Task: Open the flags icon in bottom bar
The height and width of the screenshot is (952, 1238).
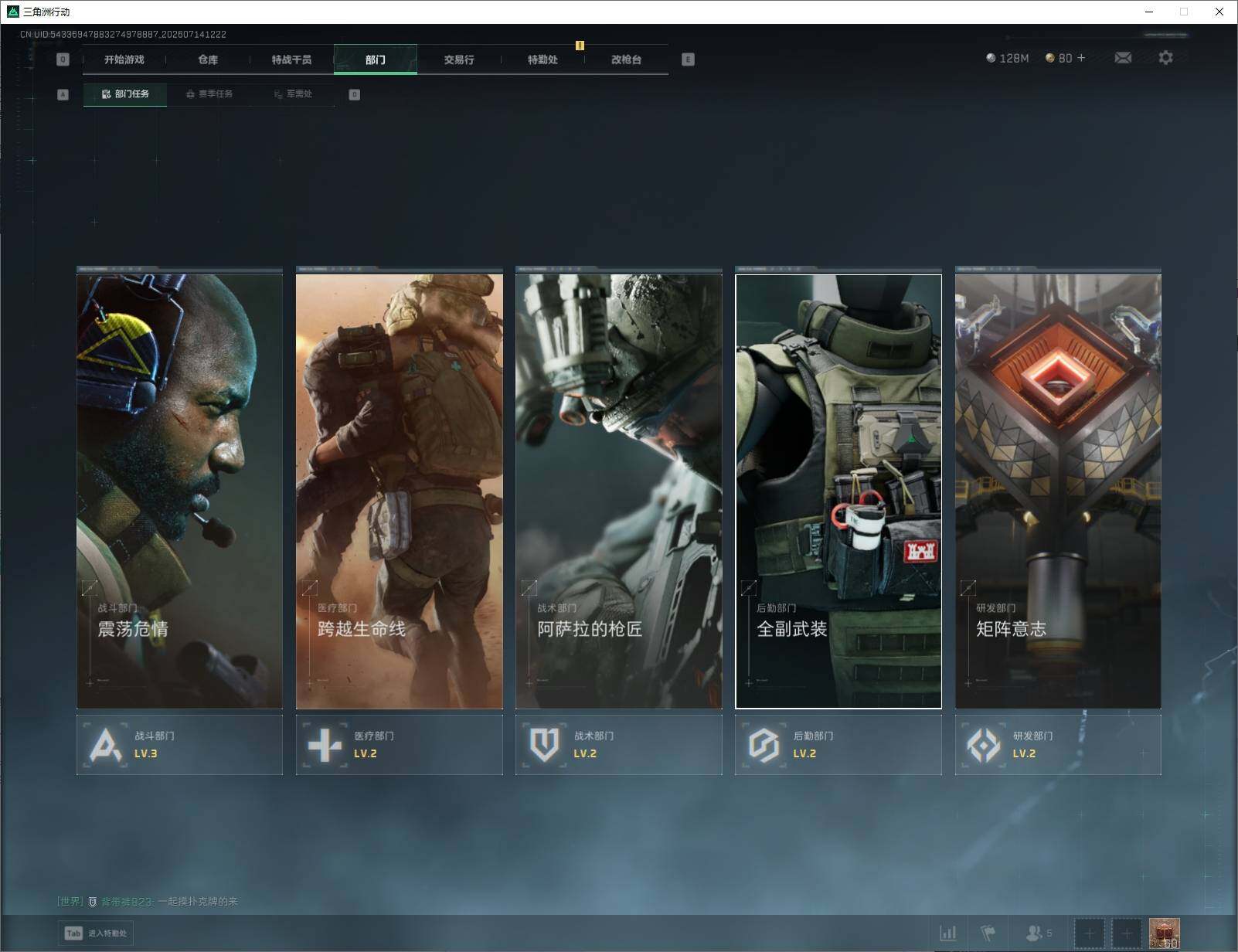Action: (988, 933)
